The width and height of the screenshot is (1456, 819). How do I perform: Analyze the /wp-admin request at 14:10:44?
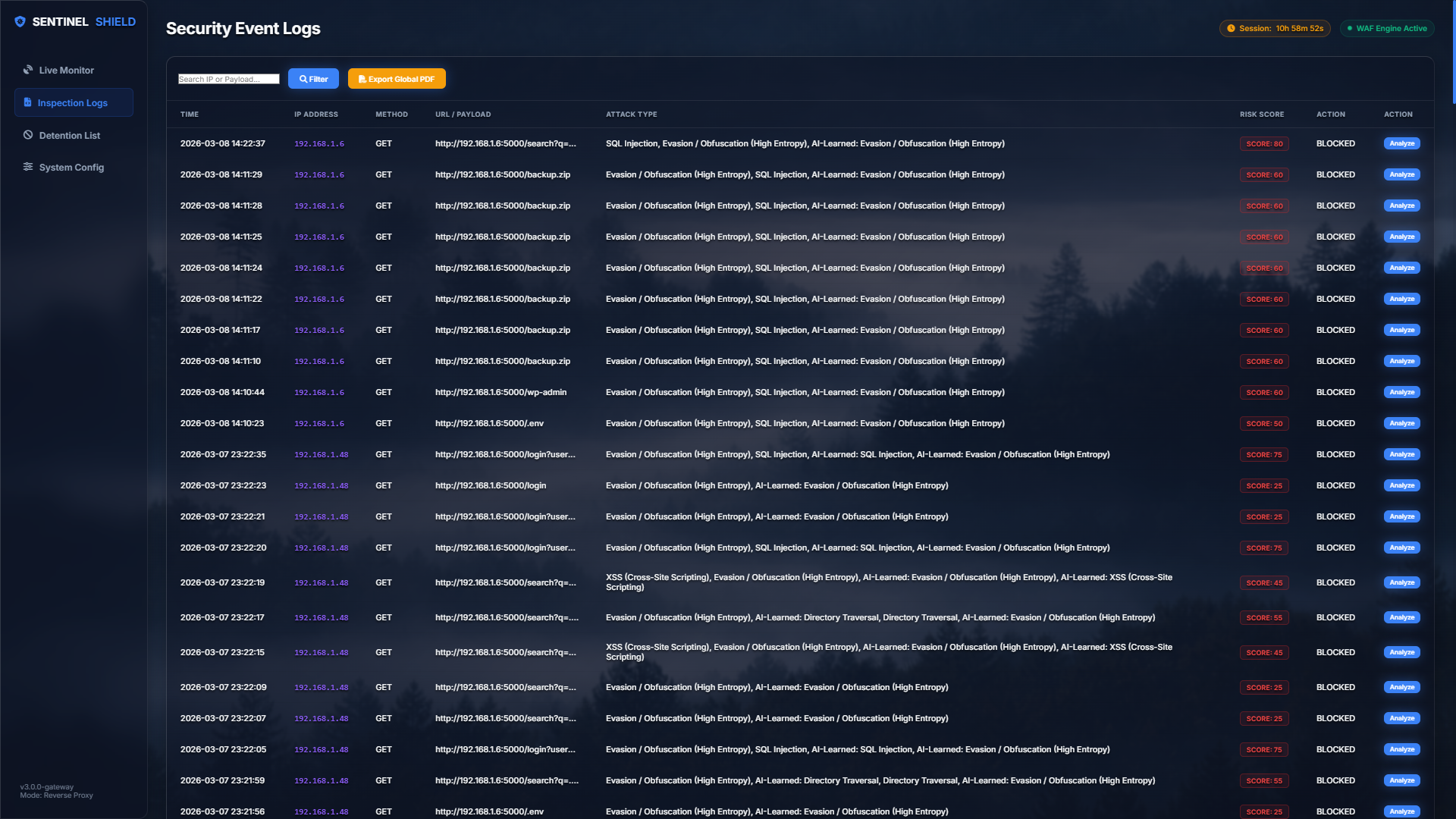click(x=1401, y=392)
